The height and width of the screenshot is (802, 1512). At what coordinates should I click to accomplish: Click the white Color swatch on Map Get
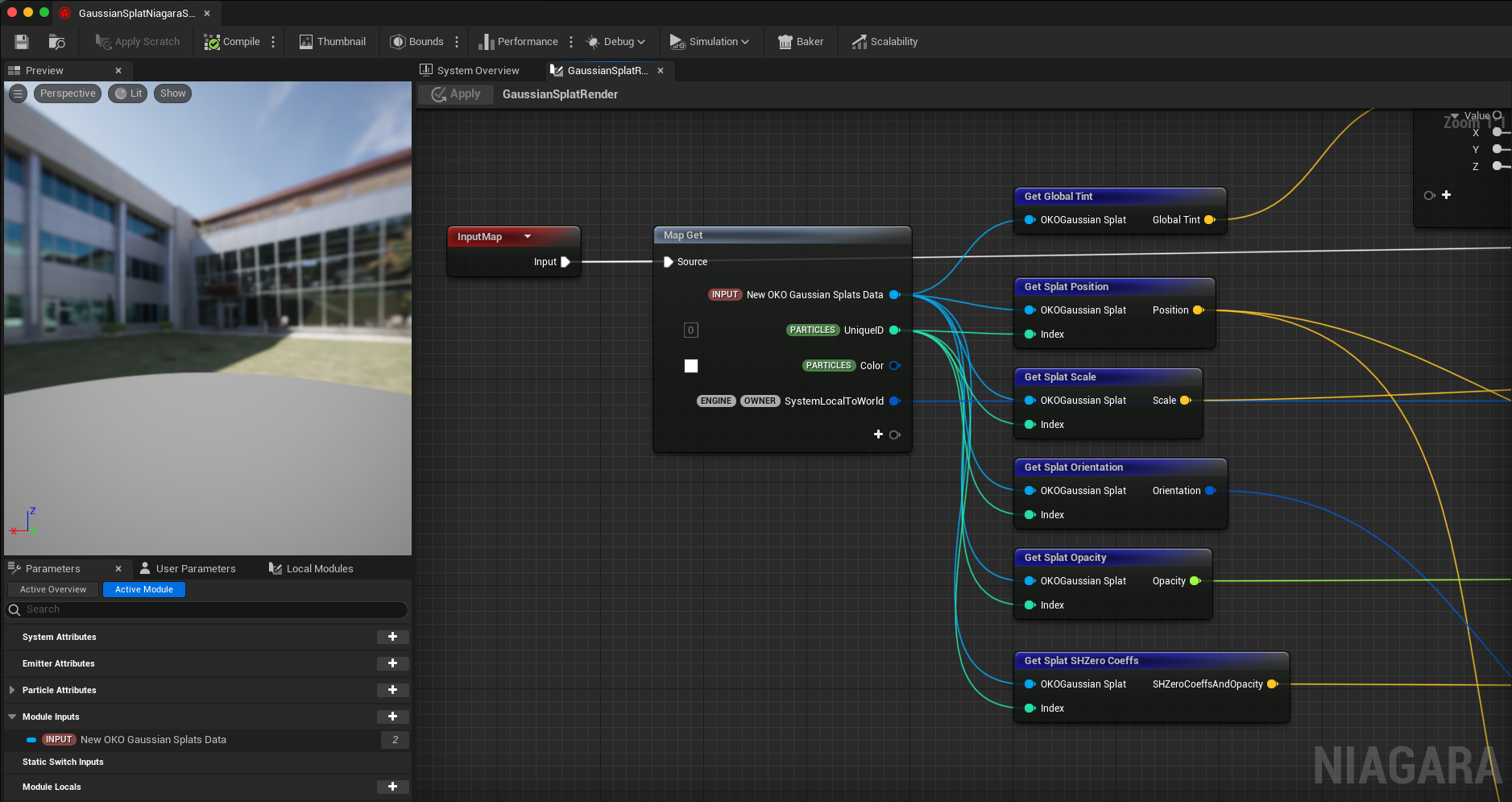point(691,366)
